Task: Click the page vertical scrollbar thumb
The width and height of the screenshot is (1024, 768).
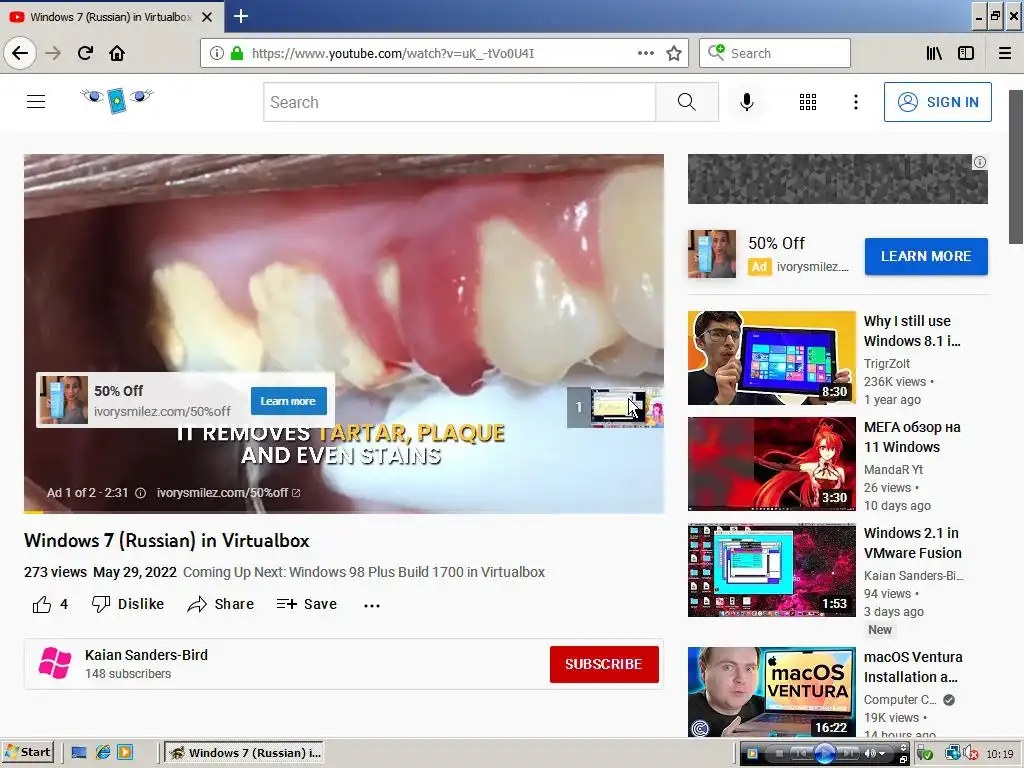Action: [1016, 167]
